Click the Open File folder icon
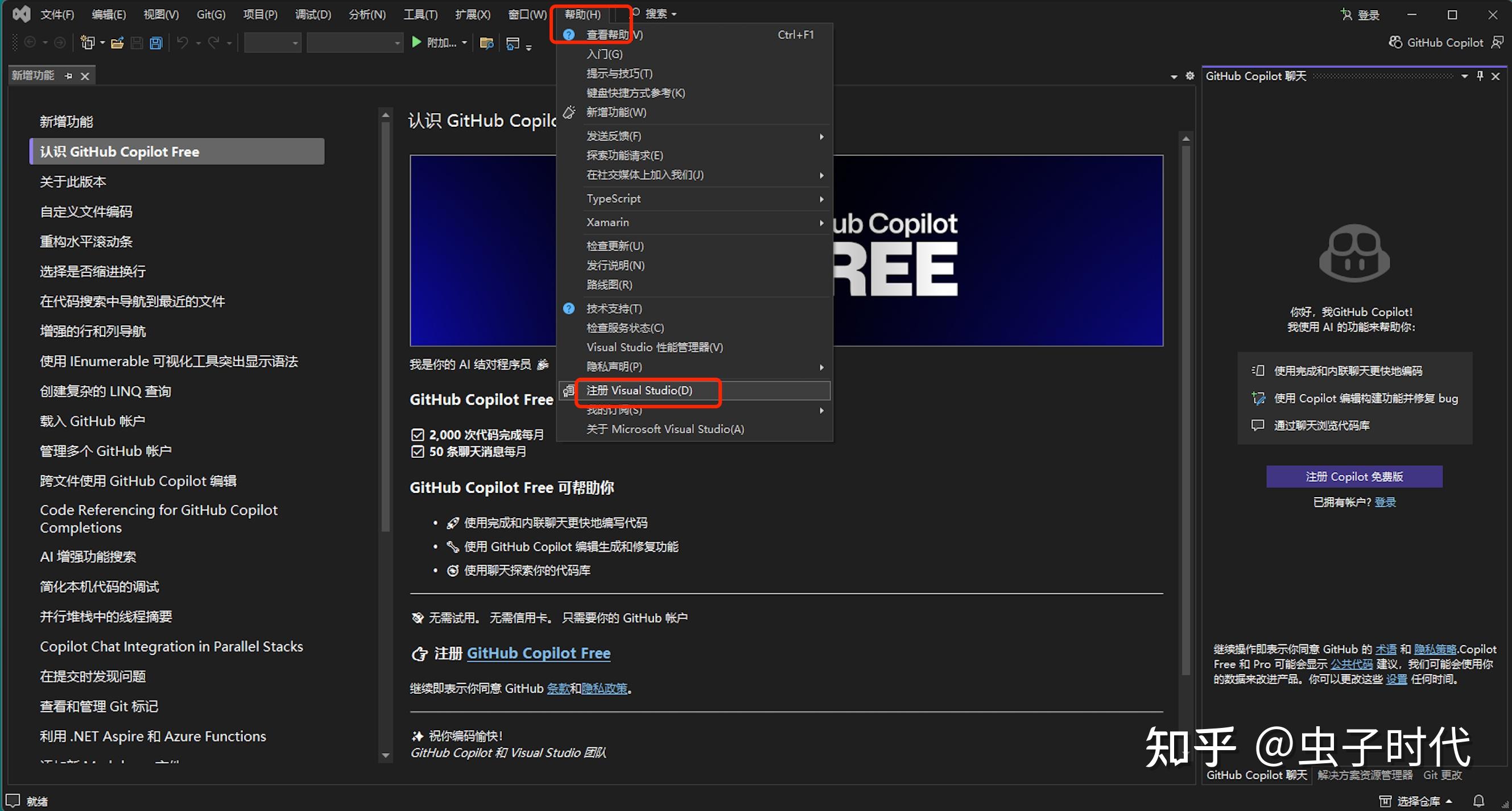The image size is (1512, 811). coord(117,43)
